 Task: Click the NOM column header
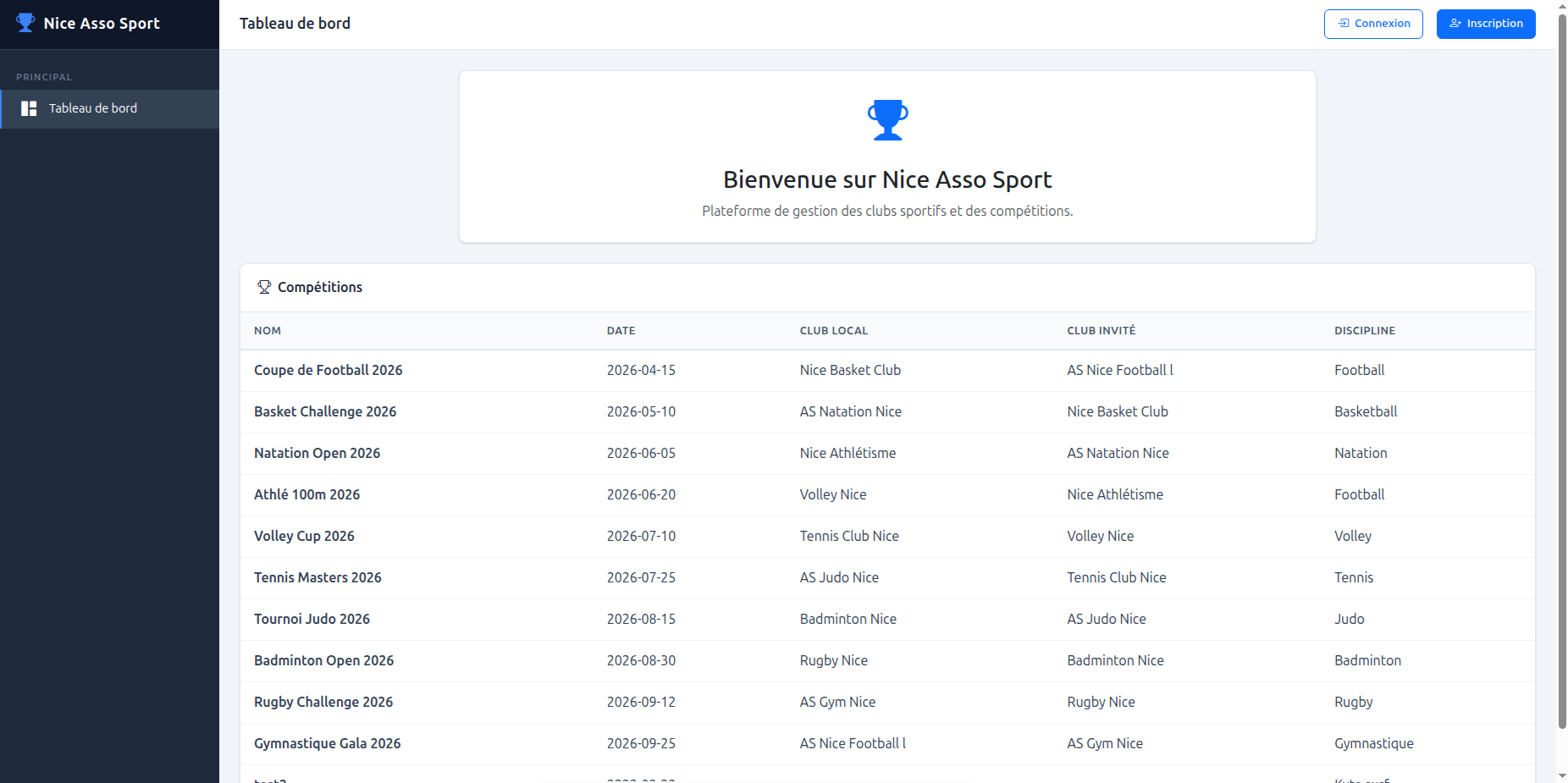pos(268,331)
